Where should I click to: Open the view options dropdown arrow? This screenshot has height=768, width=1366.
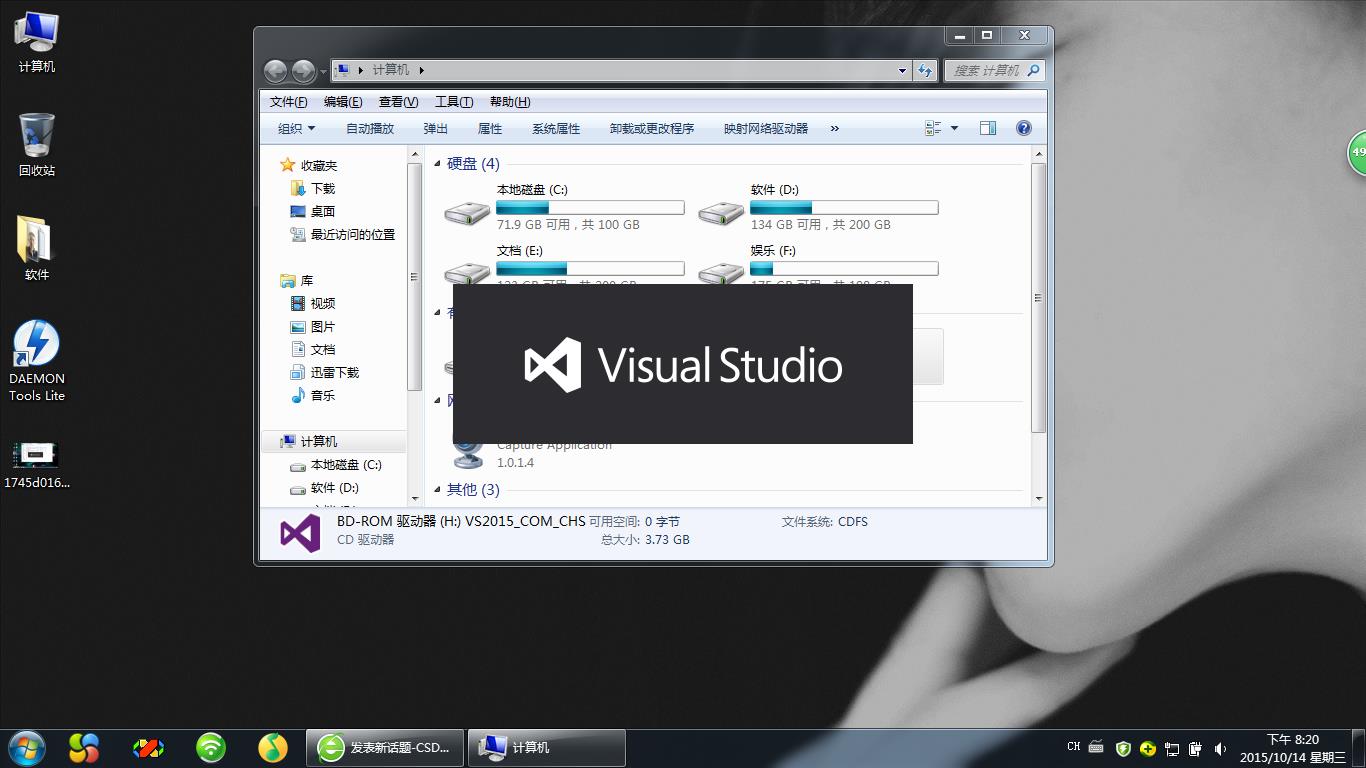coord(954,128)
